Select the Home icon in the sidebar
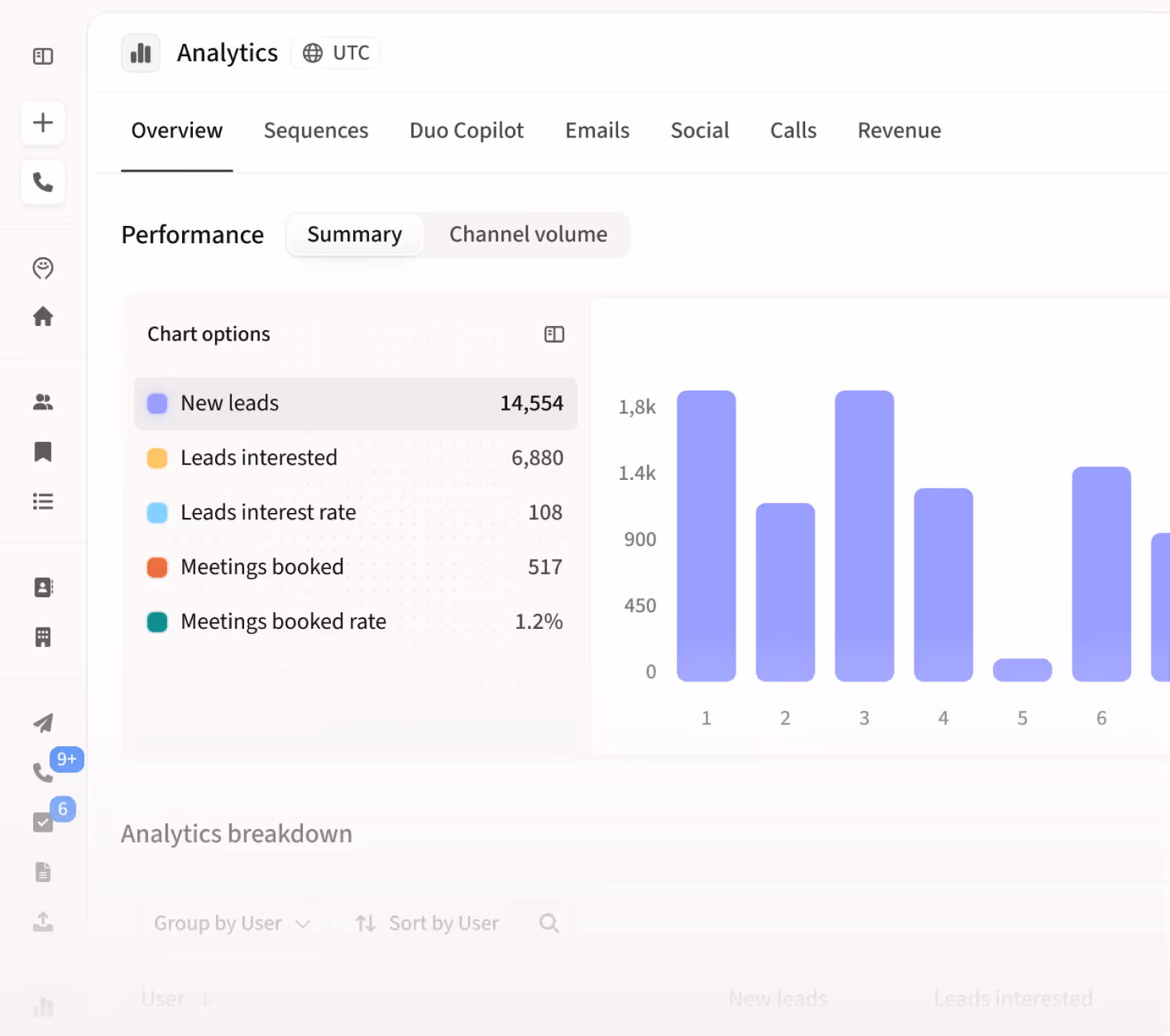 click(42, 317)
